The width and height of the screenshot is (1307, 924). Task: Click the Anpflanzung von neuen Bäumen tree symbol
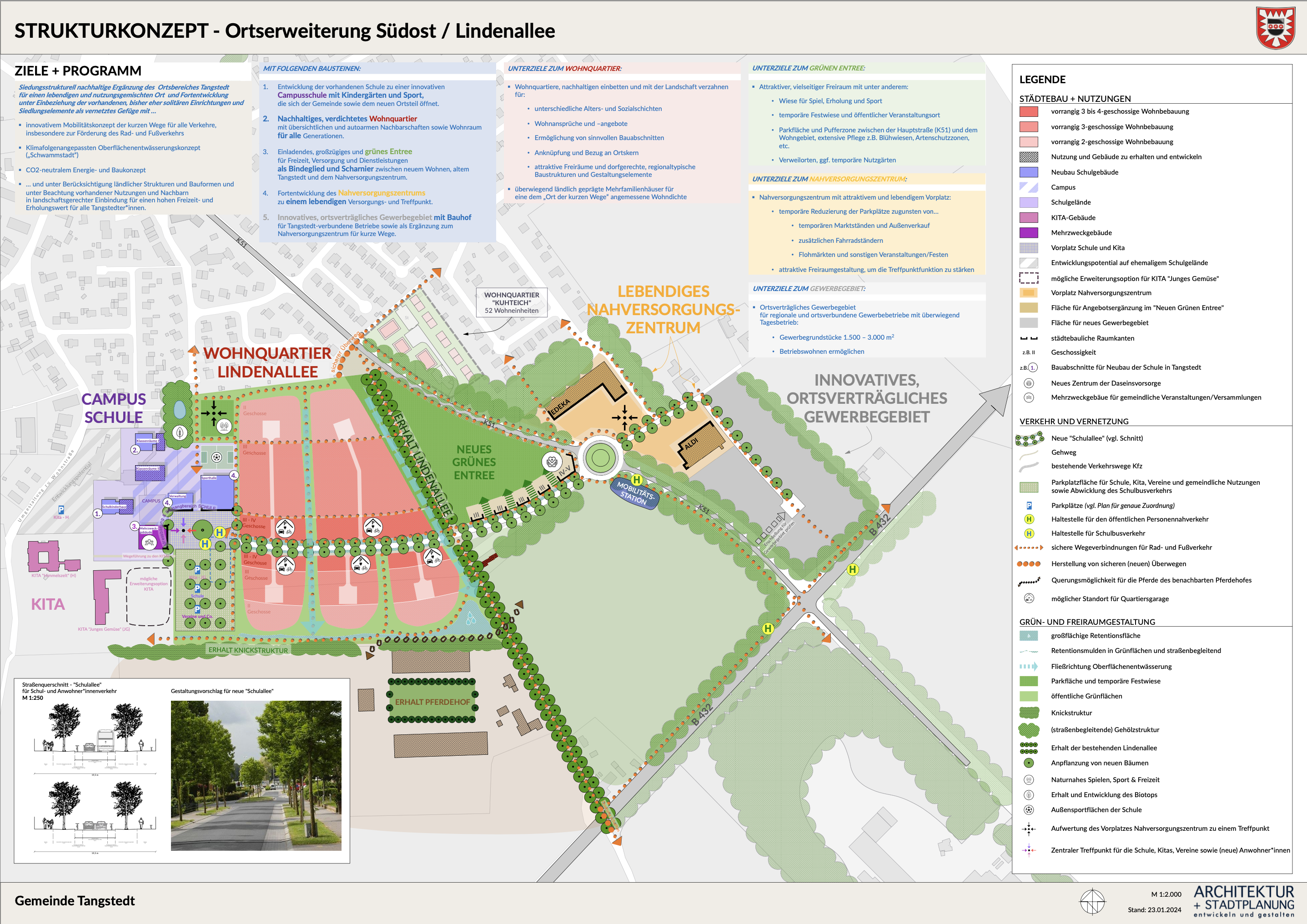(x=1028, y=763)
